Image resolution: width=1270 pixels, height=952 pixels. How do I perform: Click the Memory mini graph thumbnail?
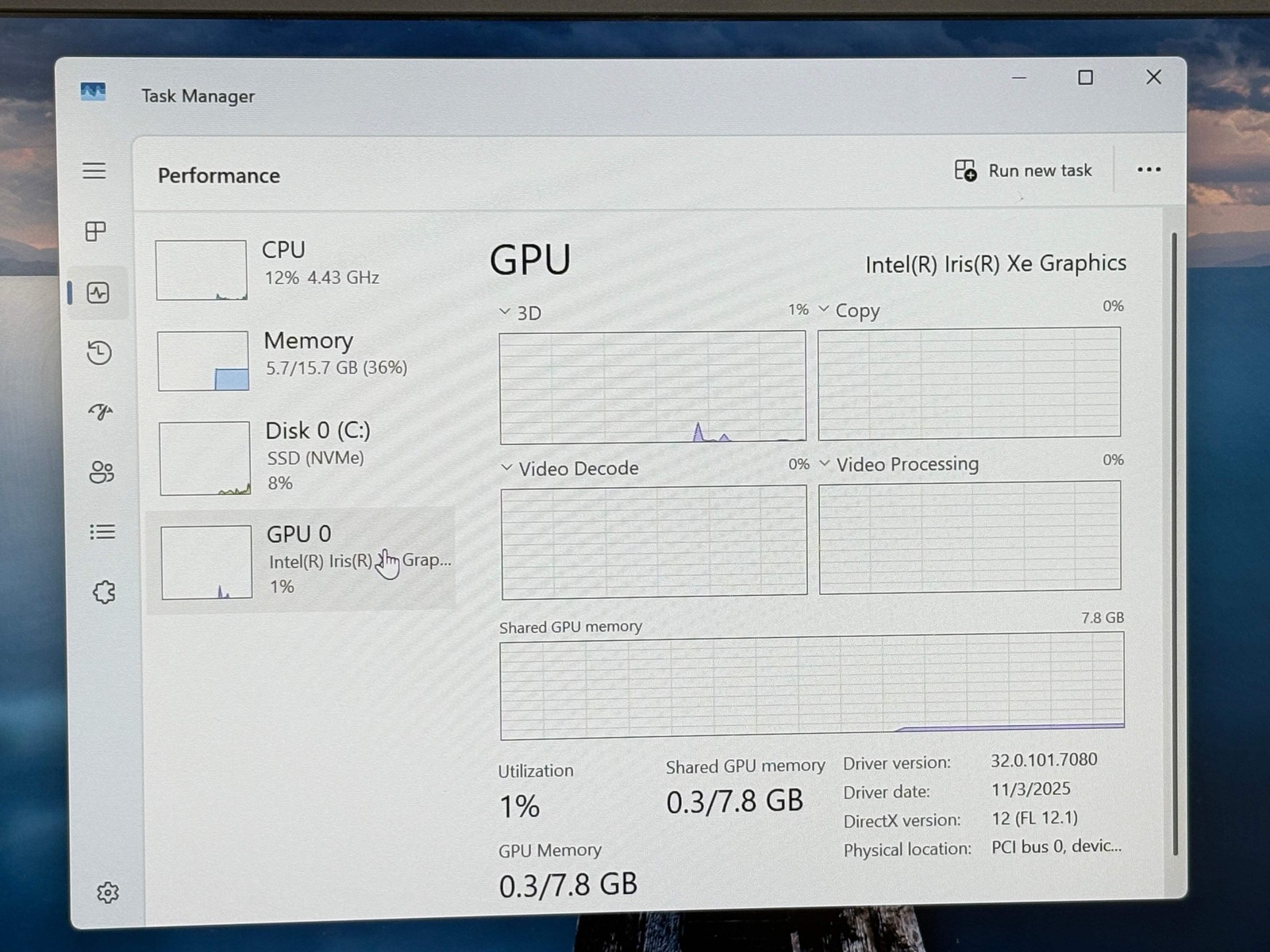pos(203,361)
